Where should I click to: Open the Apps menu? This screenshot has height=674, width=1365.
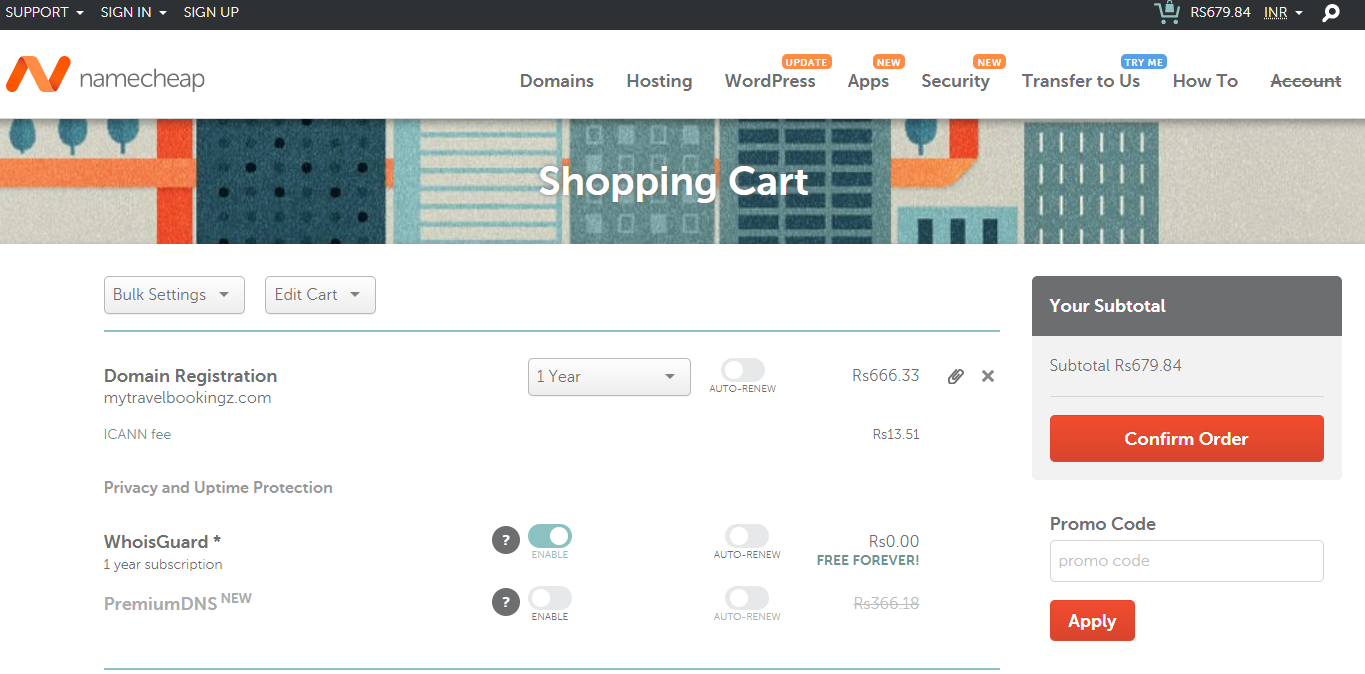[x=868, y=81]
